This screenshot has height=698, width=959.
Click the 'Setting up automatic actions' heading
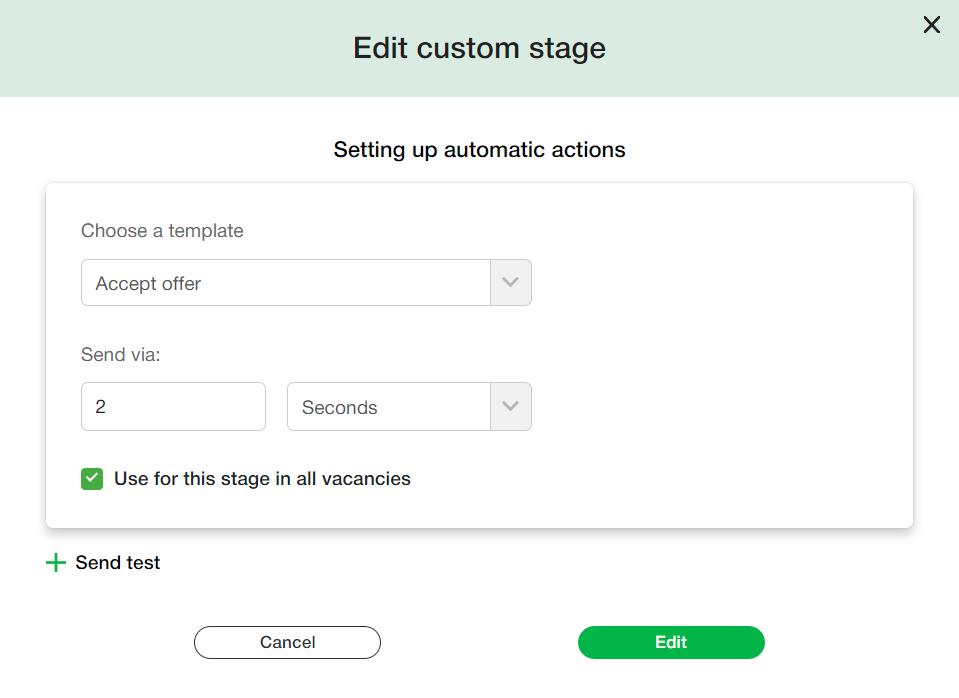pyautogui.click(x=479, y=150)
